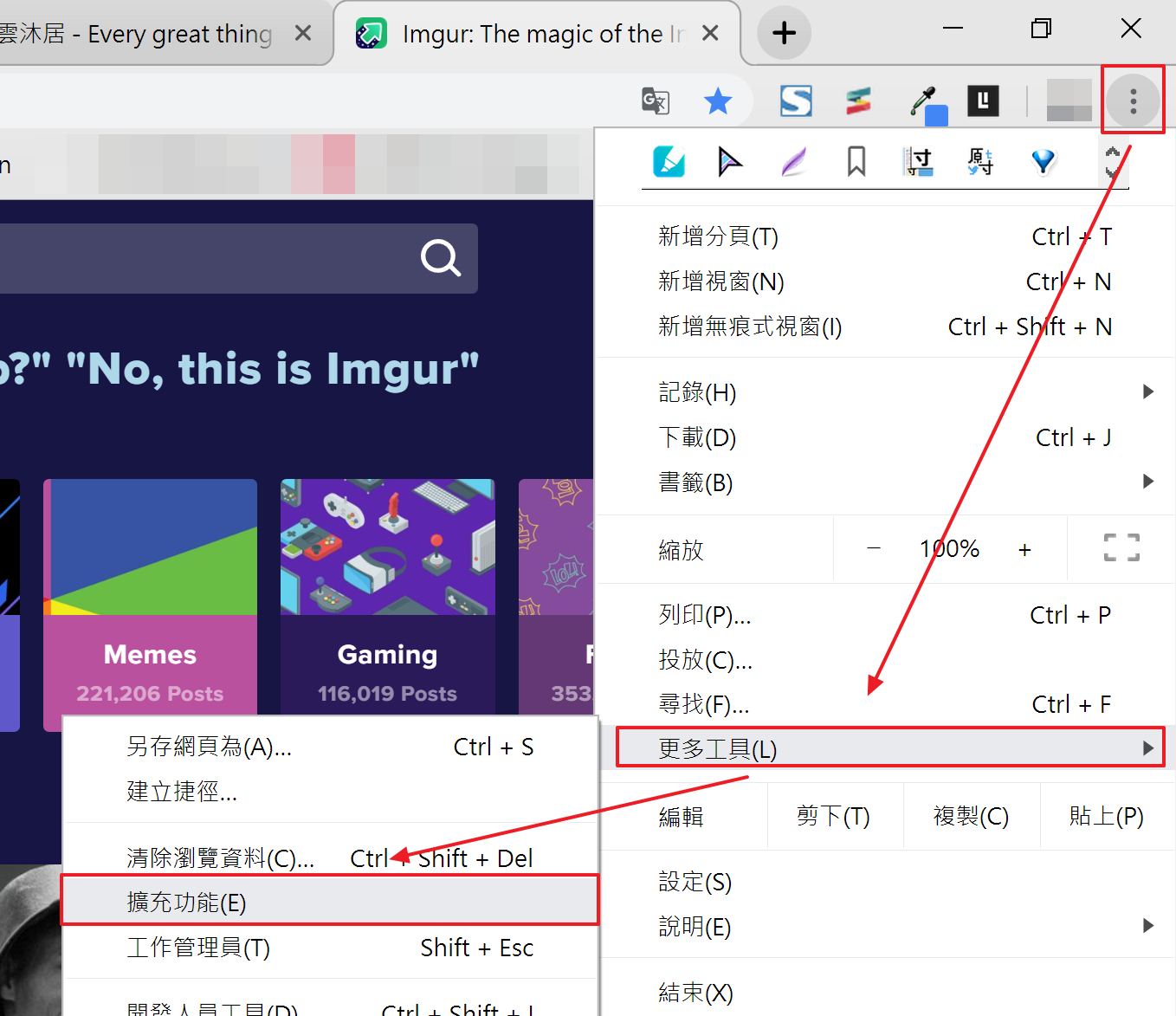Open the purple feather extension icon

pyautogui.click(x=793, y=162)
